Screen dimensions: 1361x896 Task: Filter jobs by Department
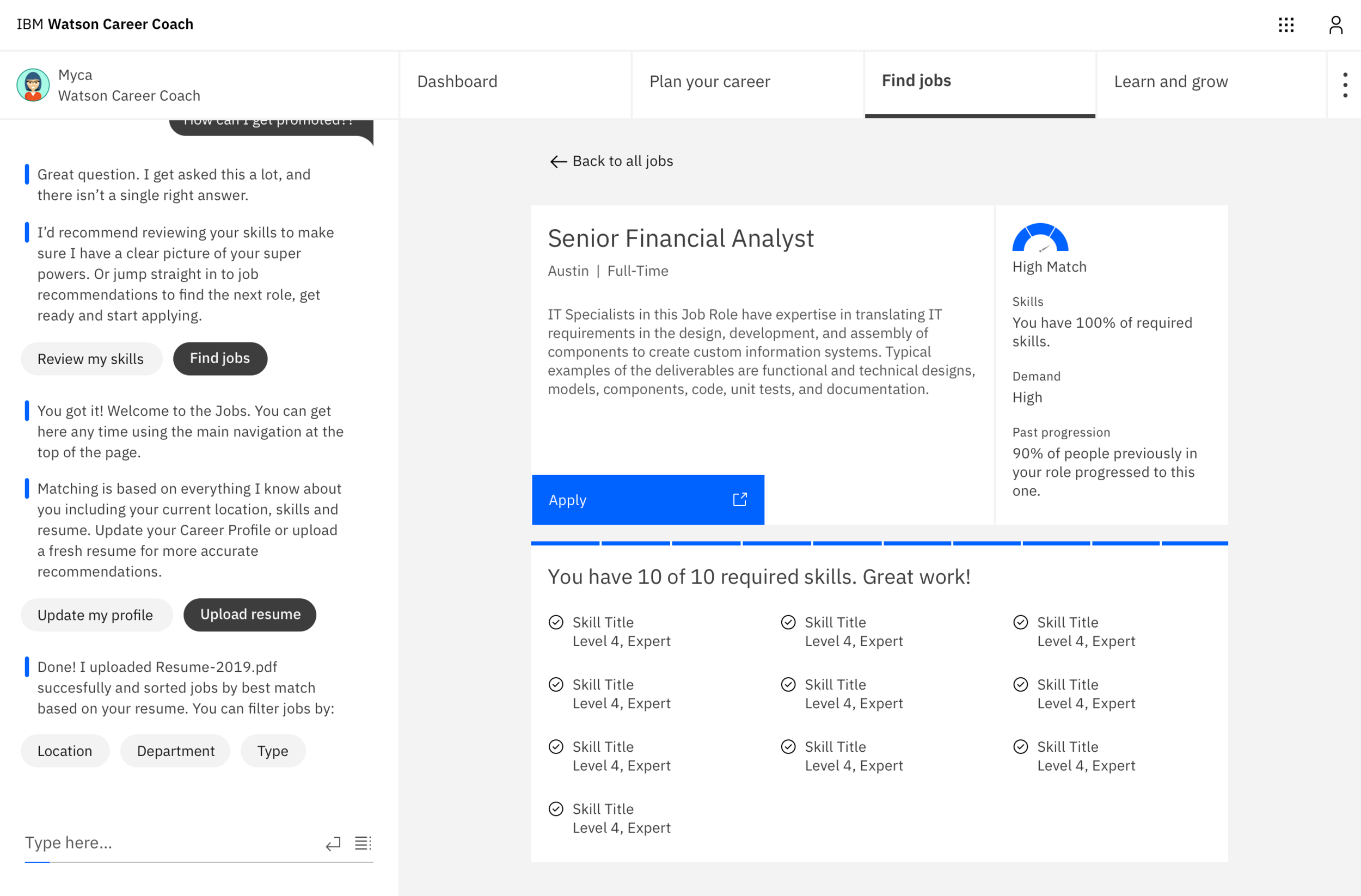click(x=175, y=751)
